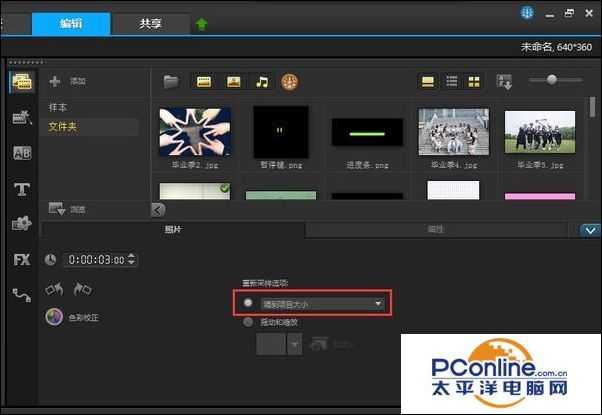The width and height of the screenshot is (602, 415).
Task: Select the 进度条.png thumbnail
Action: 367,132
